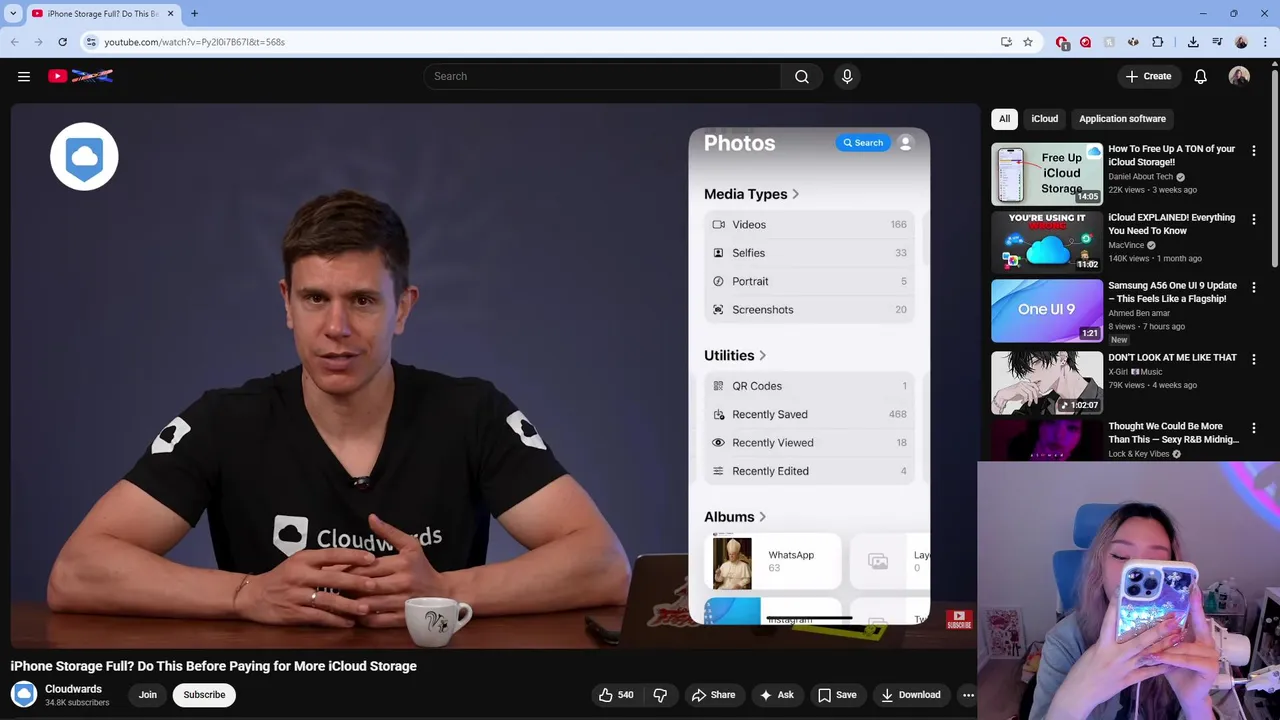Click the 'MacVince' channel name

1126,245
